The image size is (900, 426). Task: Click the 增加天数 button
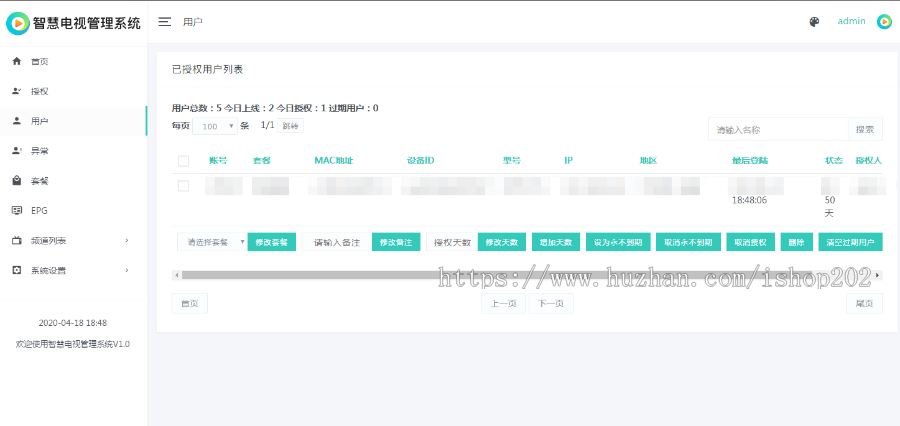point(556,242)
